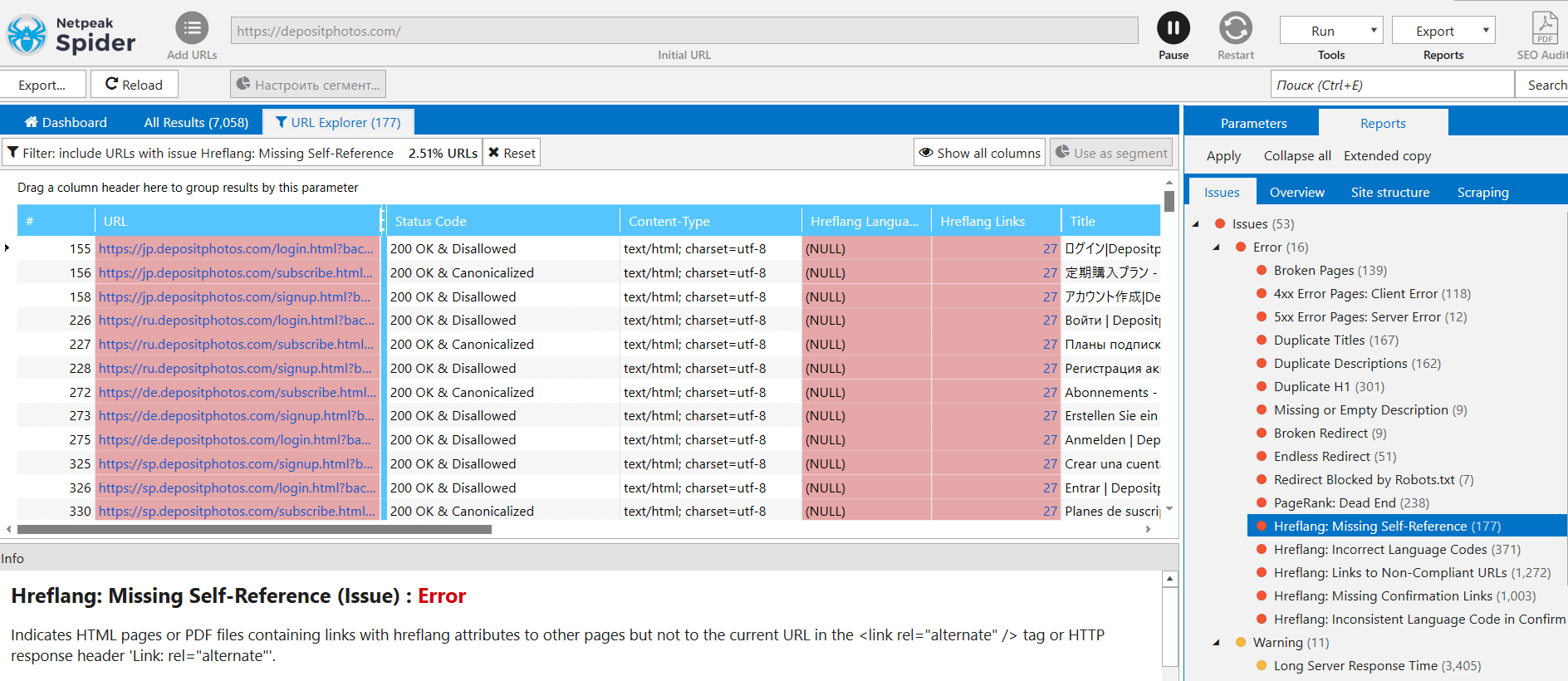
Task: Reset the Hreflang filter
Action: click(512, 153)
